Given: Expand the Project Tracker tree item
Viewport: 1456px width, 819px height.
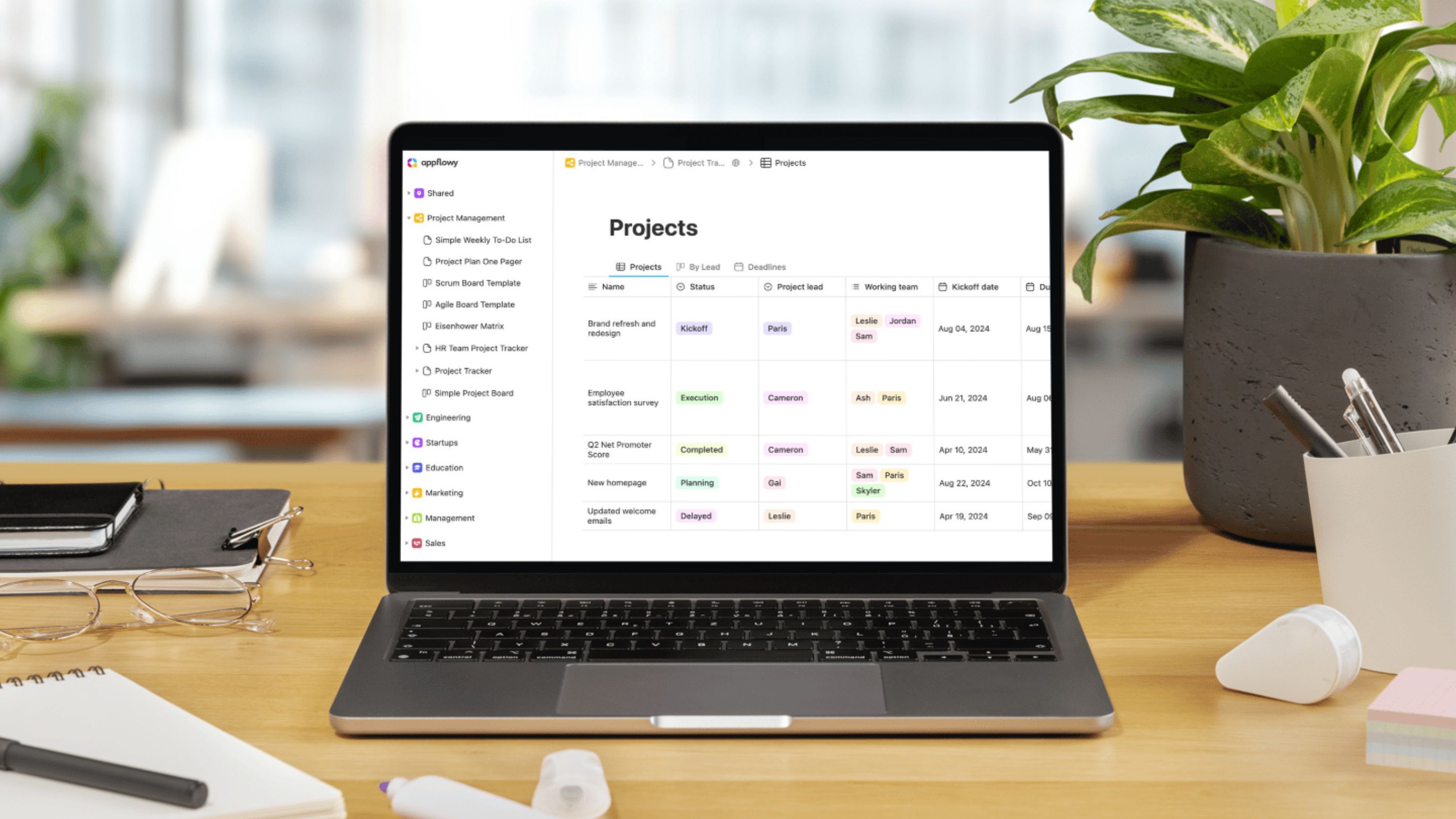Looking at the screenshot, I should point(418,370).
